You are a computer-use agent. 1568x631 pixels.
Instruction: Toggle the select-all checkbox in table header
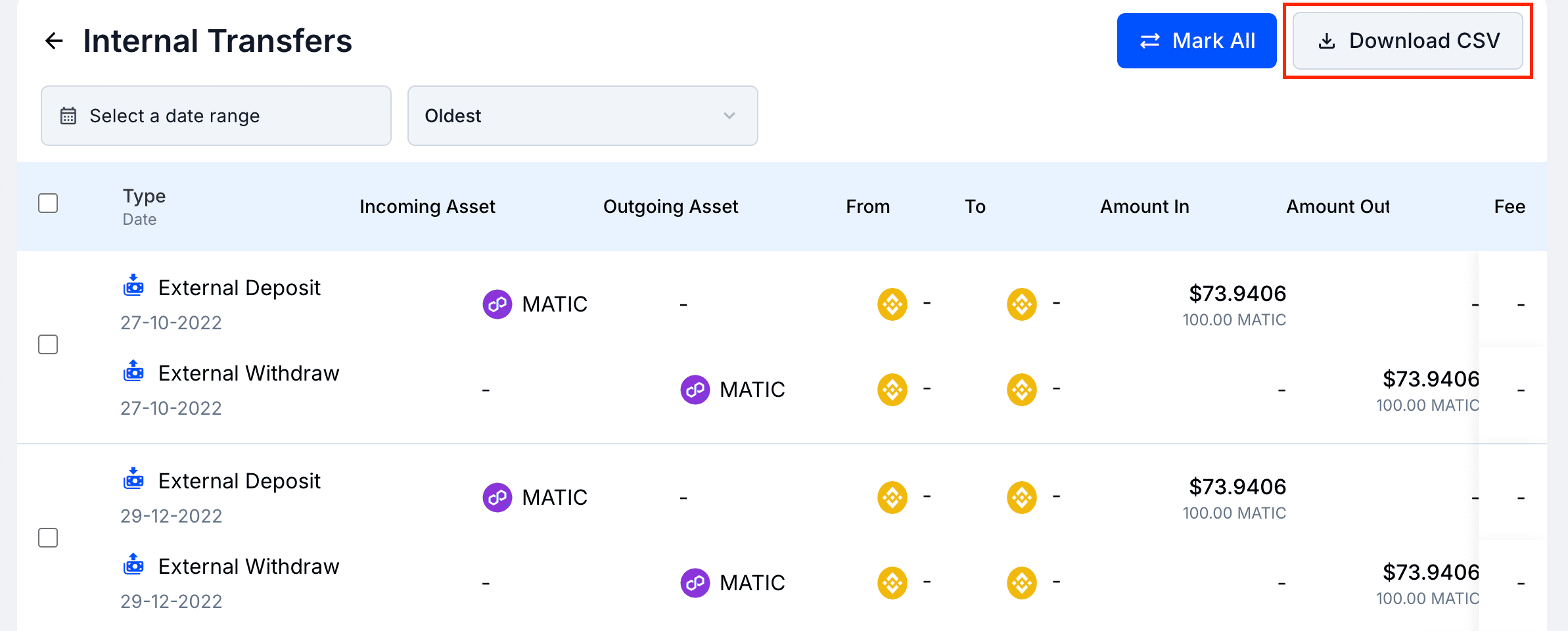(48, 203)
